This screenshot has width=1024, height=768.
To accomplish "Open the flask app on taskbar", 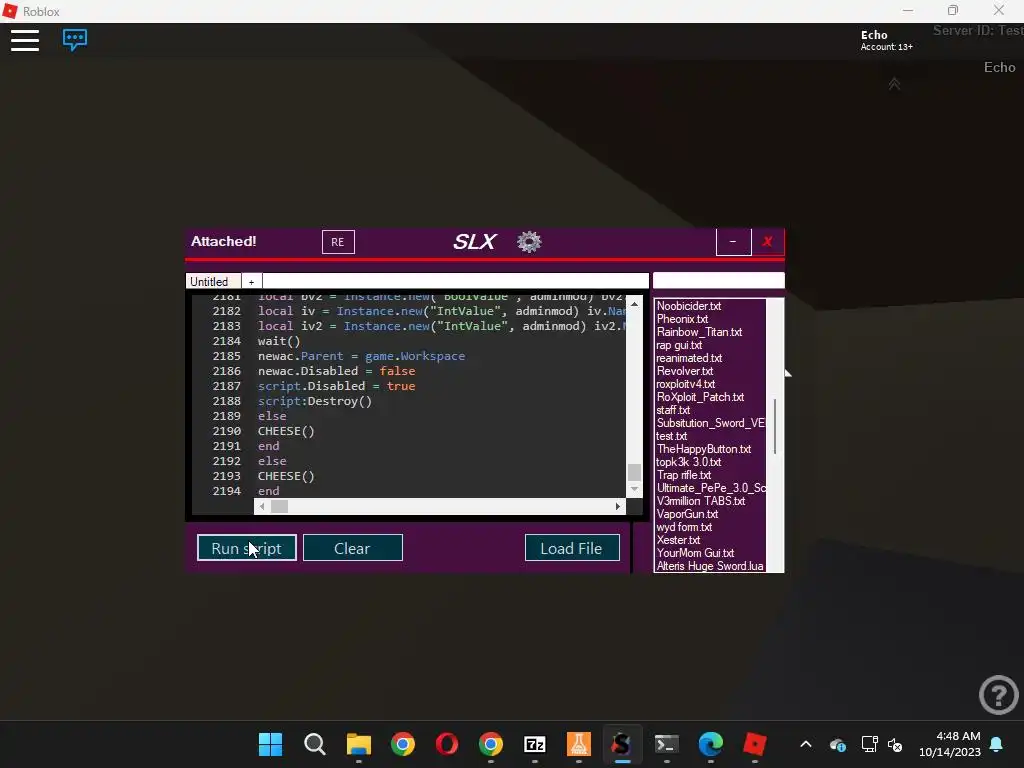I will [579, 744].
